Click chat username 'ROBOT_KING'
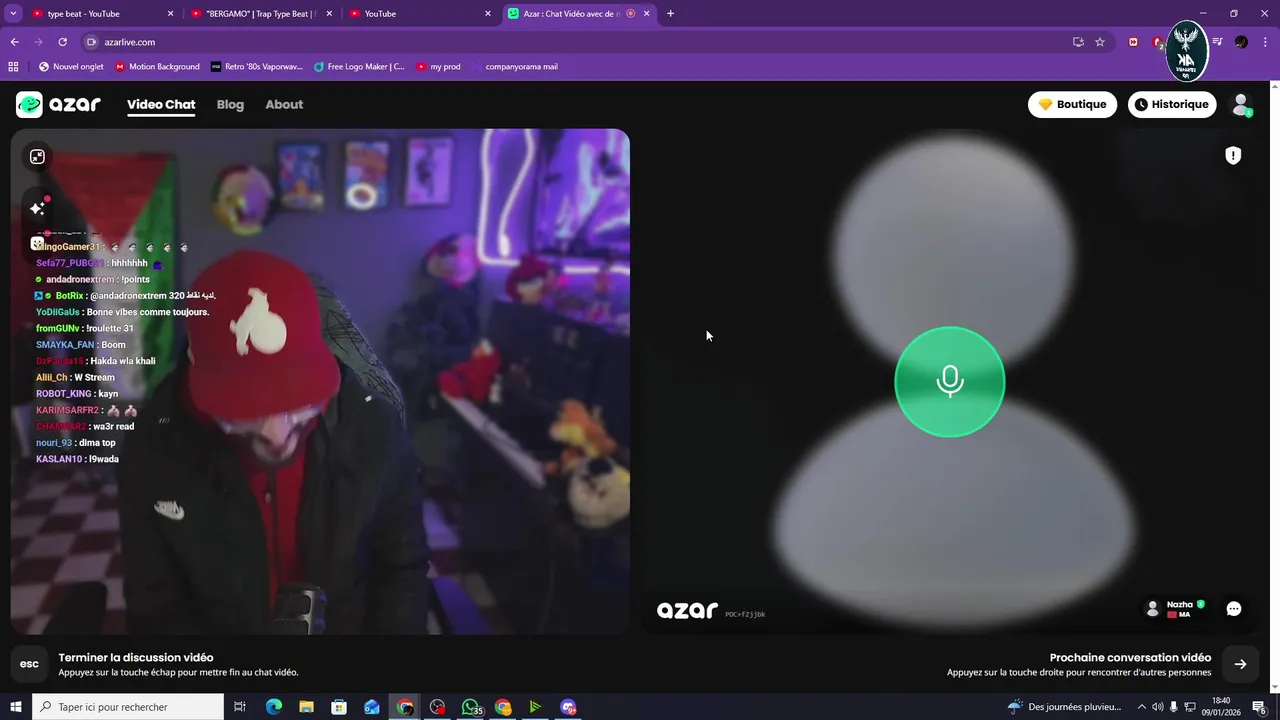 [63, 394]
